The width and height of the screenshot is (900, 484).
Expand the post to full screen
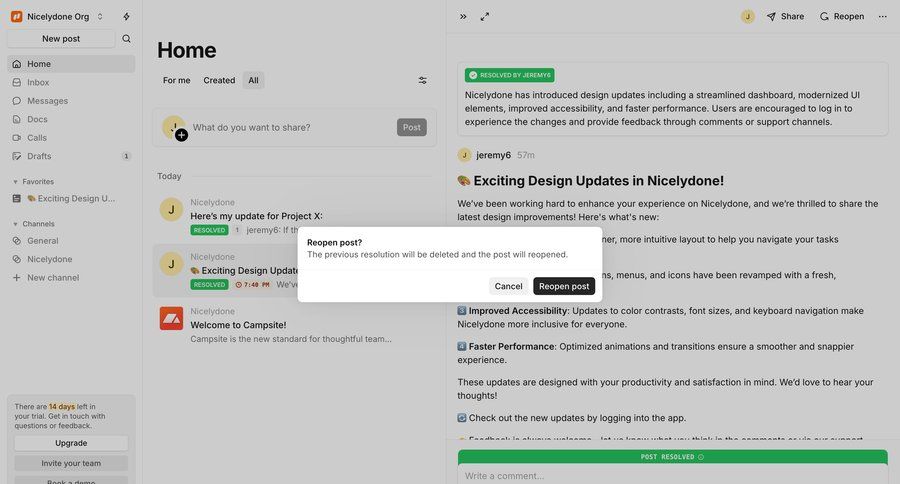pyautogui.click(x=485, y=17)
